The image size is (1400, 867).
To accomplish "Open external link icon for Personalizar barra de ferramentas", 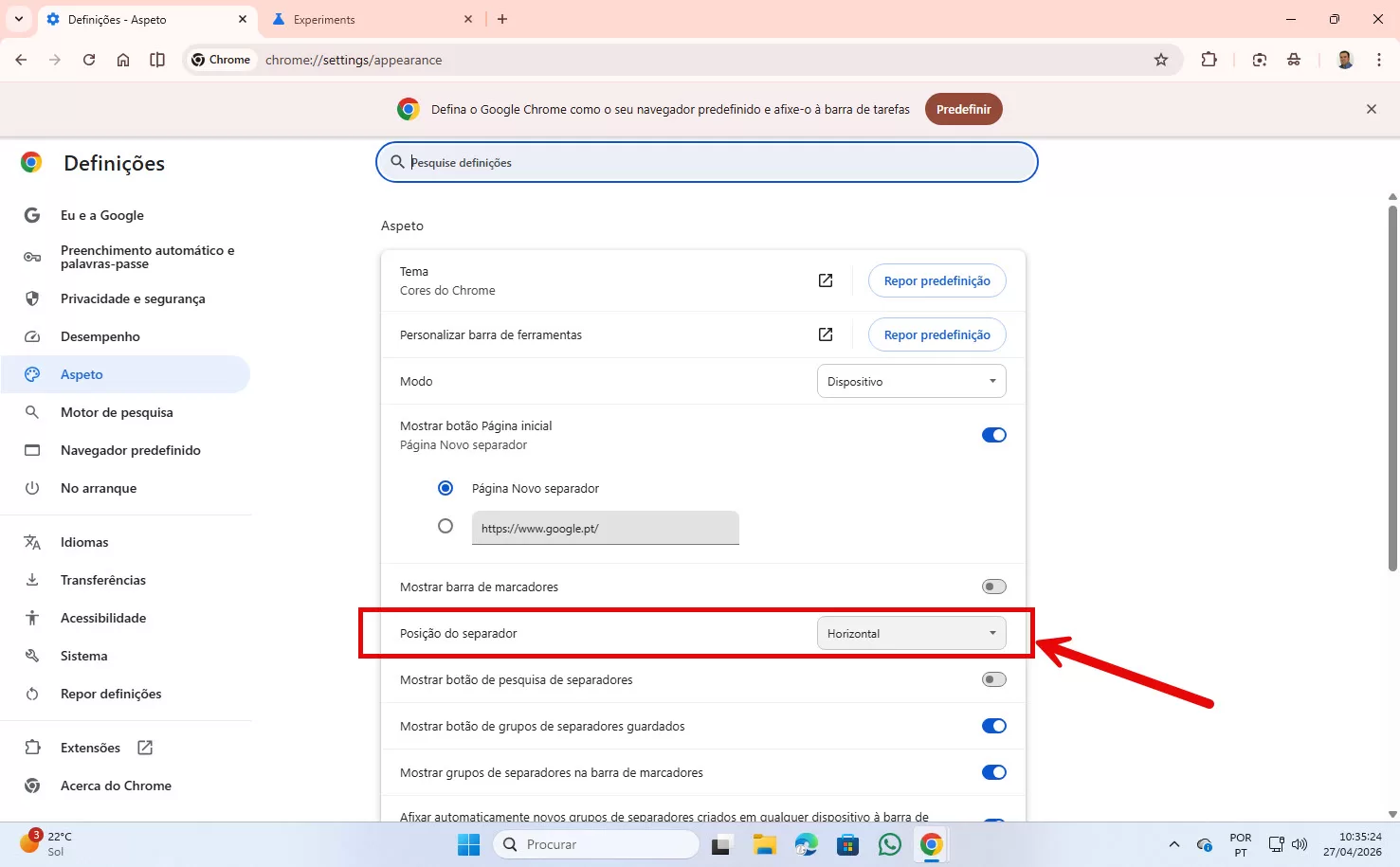I will (826, 334).
